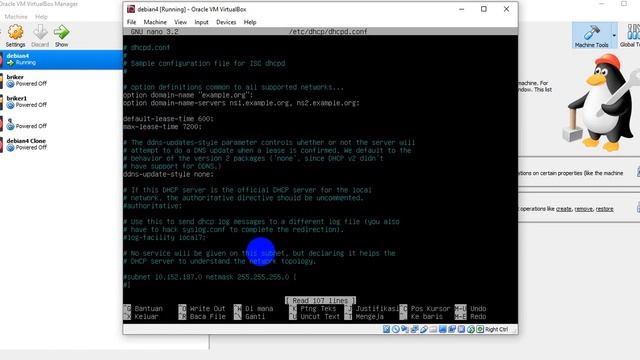
Task: Click nano 'Write Out' shortcut label
Action: click(207, 309)
